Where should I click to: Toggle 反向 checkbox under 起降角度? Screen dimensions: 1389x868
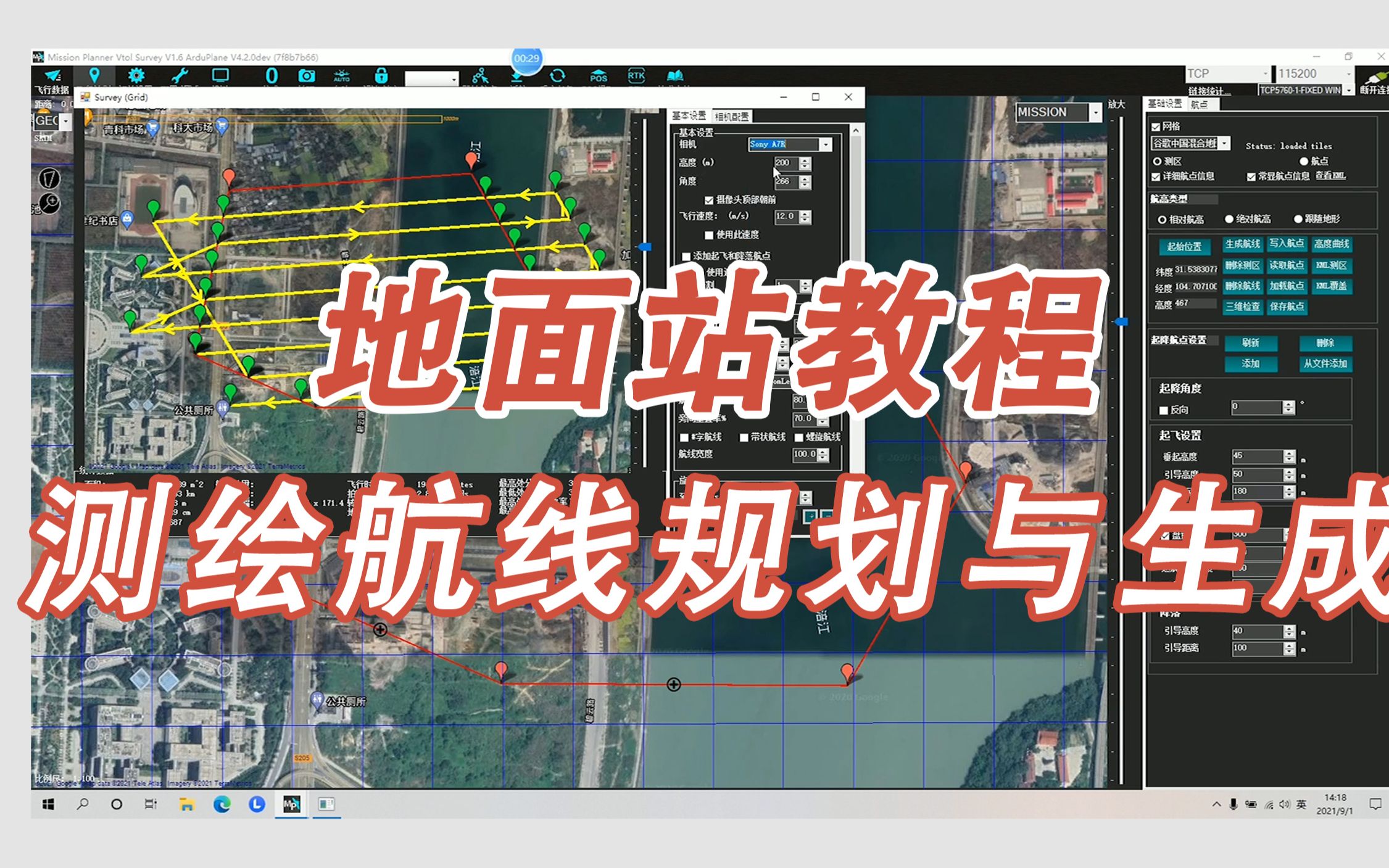coord(1164,410)
